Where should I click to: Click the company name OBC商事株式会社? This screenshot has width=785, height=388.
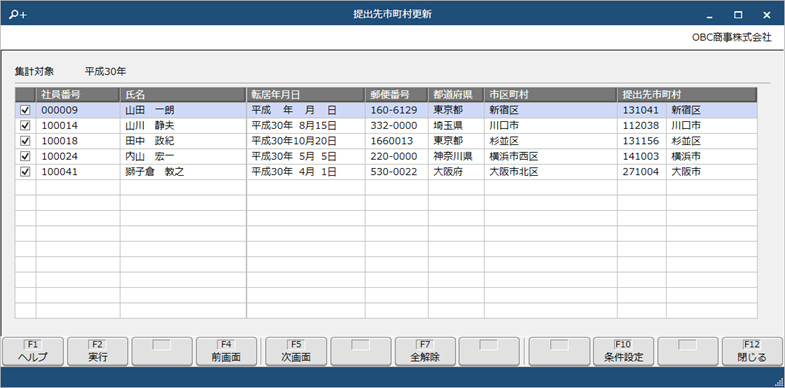point(731,38)
